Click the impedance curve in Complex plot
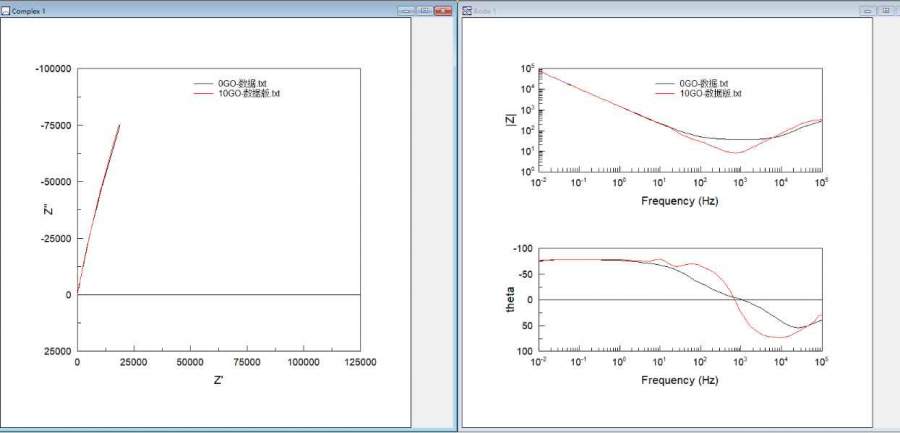This screenshot has height=433, width=900. point(99,208)
